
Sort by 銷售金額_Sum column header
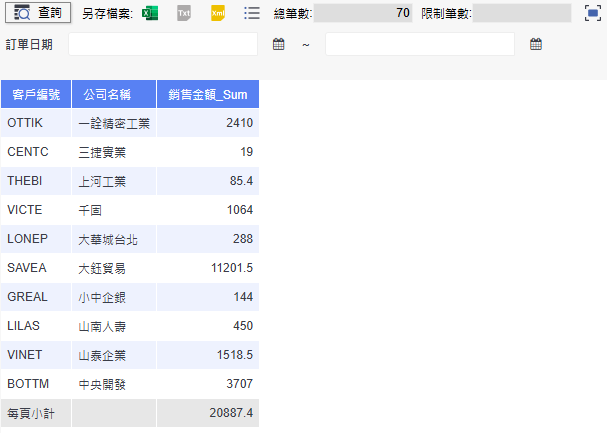[x=208, y=94]
